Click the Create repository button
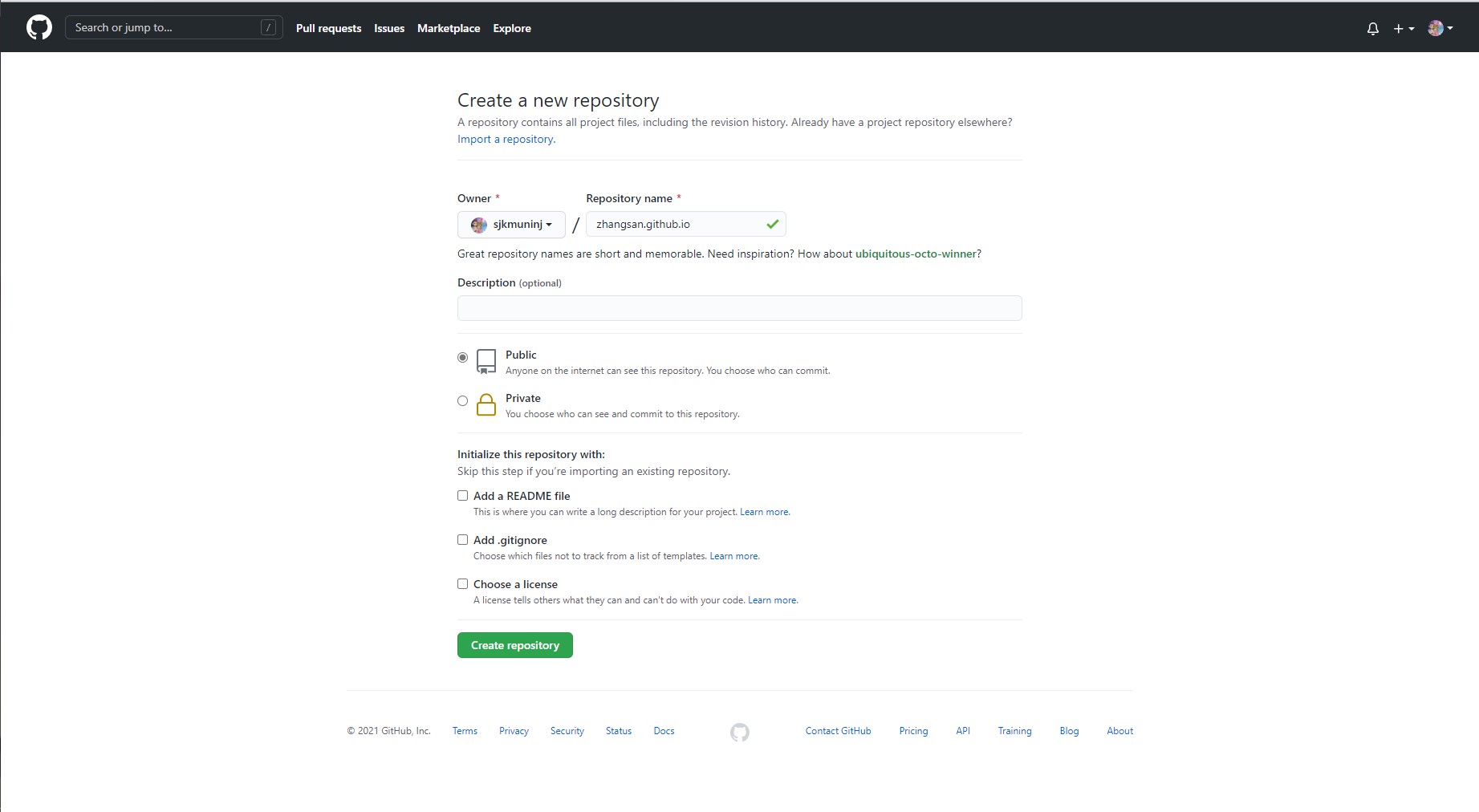The width and height of the screenshot is (1479, 812). tap(515, 645)
